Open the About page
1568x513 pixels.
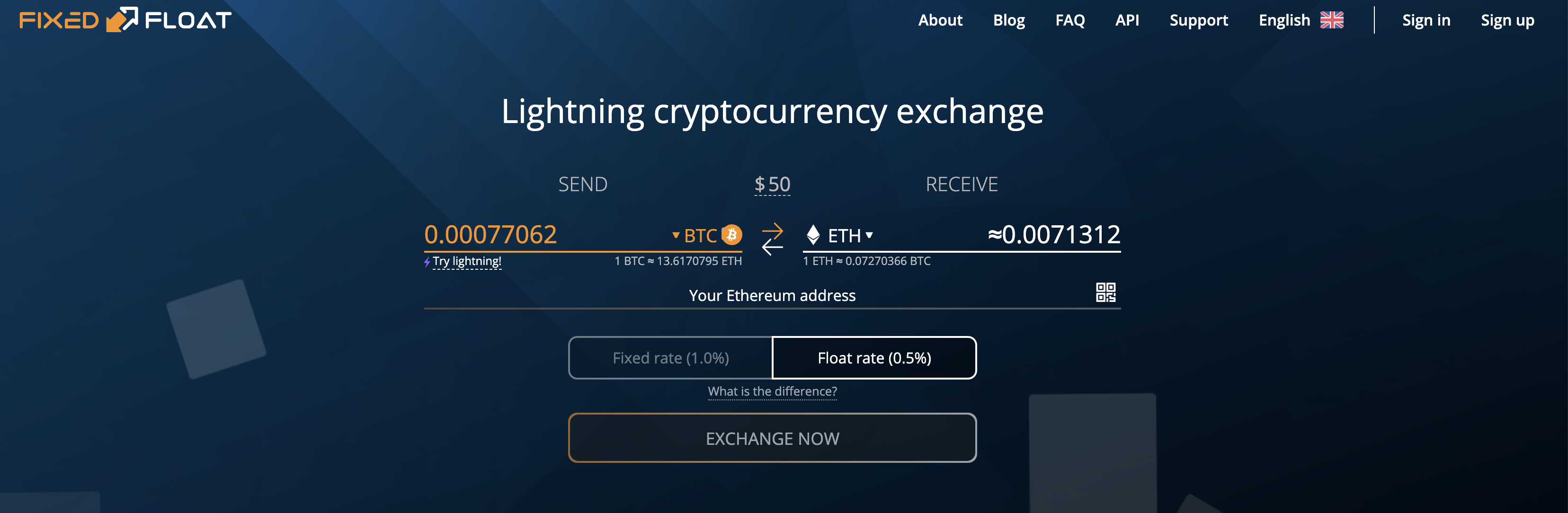point(940,20)
